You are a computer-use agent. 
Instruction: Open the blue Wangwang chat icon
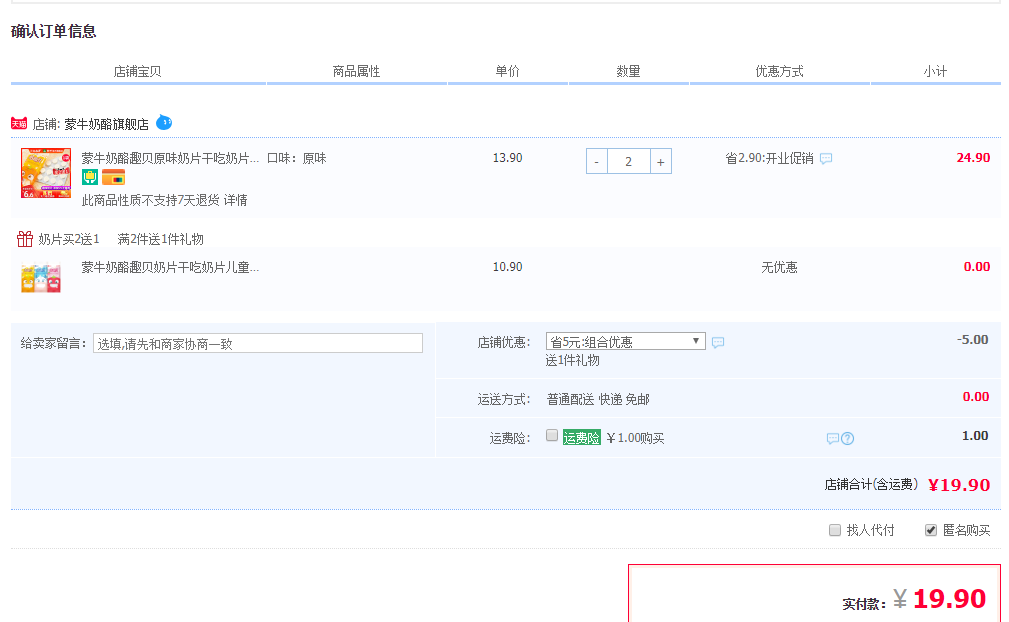[164, 122]
